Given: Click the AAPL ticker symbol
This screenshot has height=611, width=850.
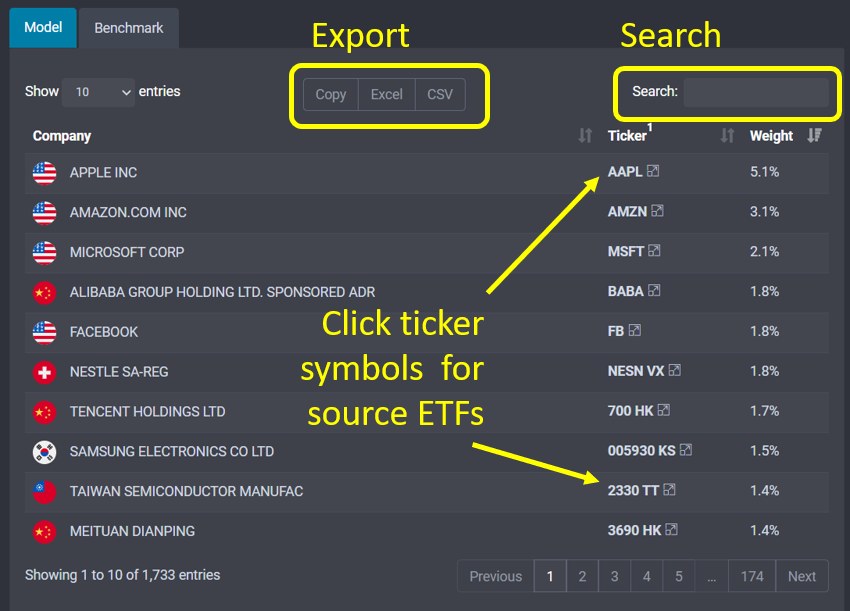Looking at the screenshot, I should point(625,172).
